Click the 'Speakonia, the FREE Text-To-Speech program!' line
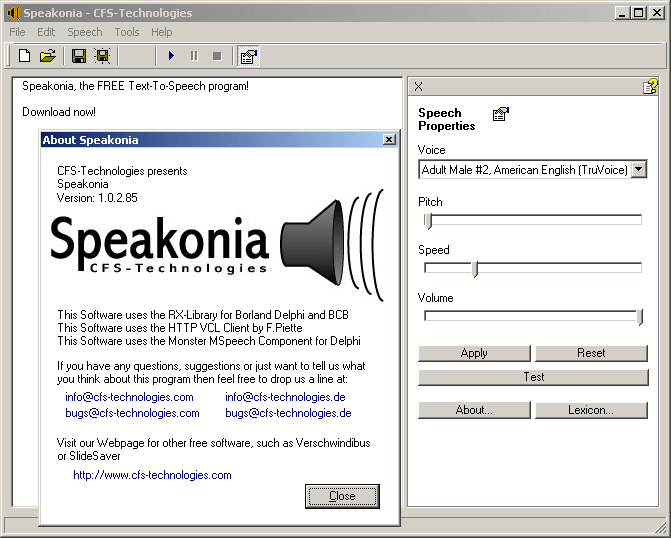Screen dimensions: 671x538 point(135,86)
